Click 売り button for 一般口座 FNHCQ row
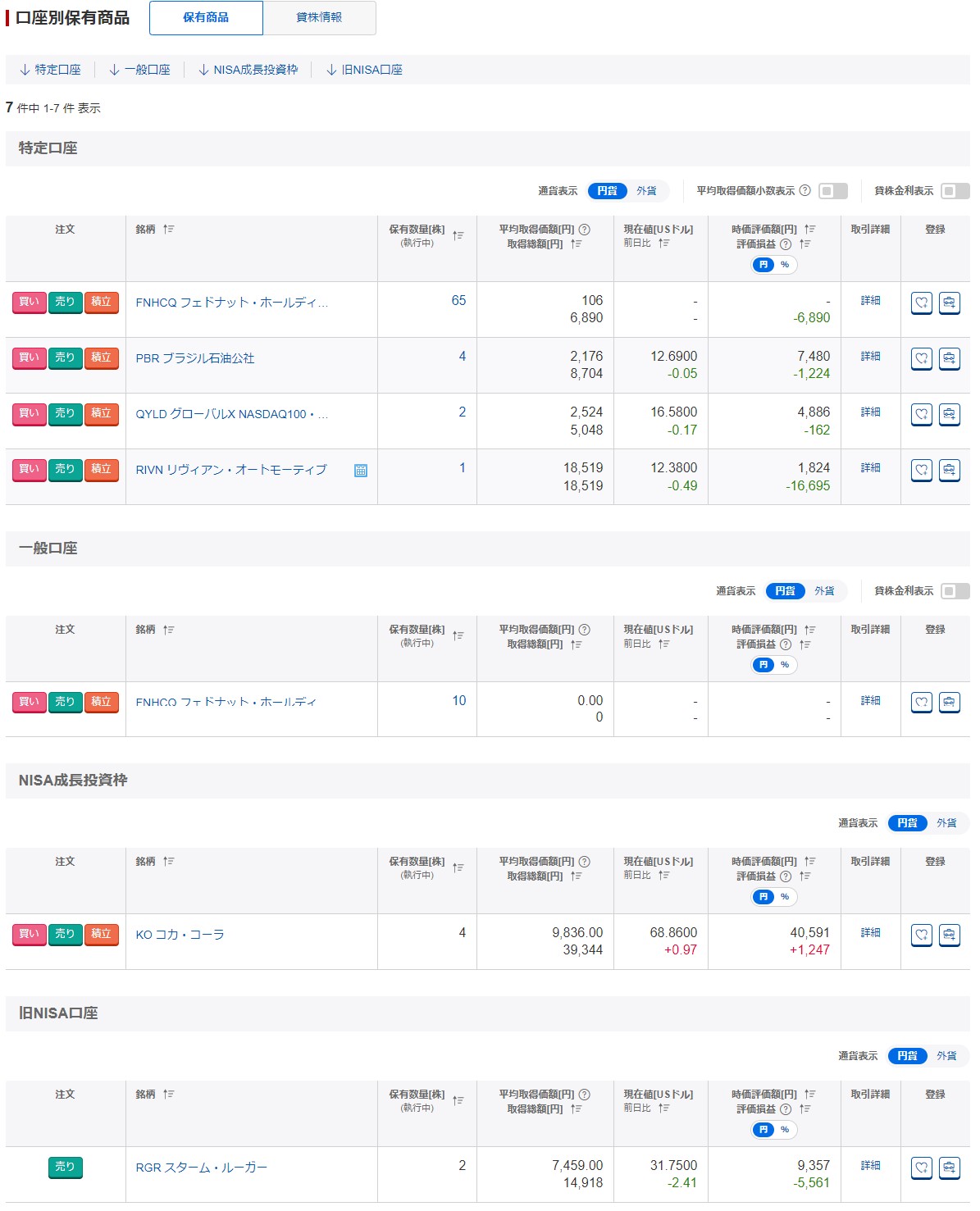 66,703
